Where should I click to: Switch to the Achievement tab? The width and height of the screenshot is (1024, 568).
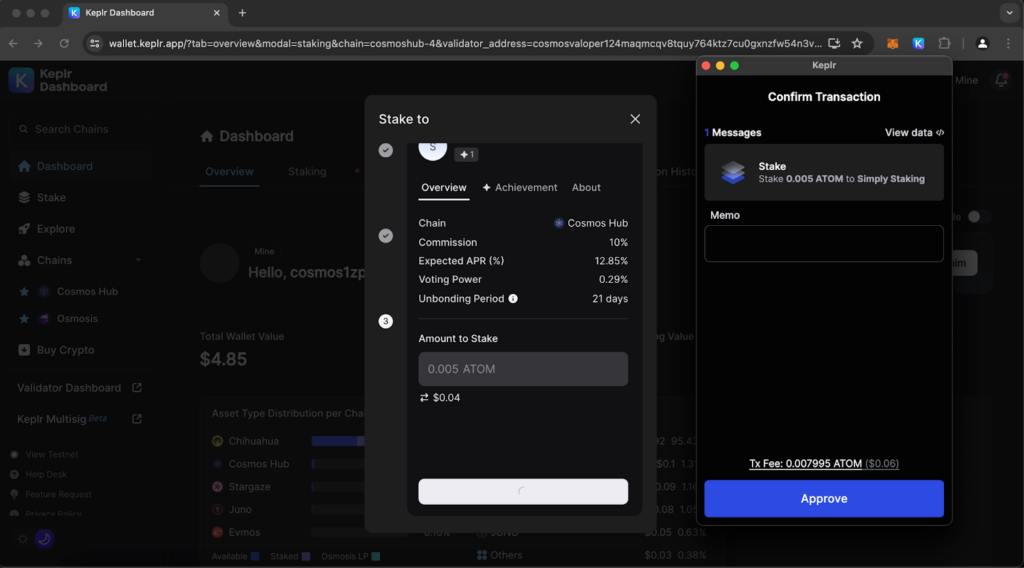click(519, 188)
